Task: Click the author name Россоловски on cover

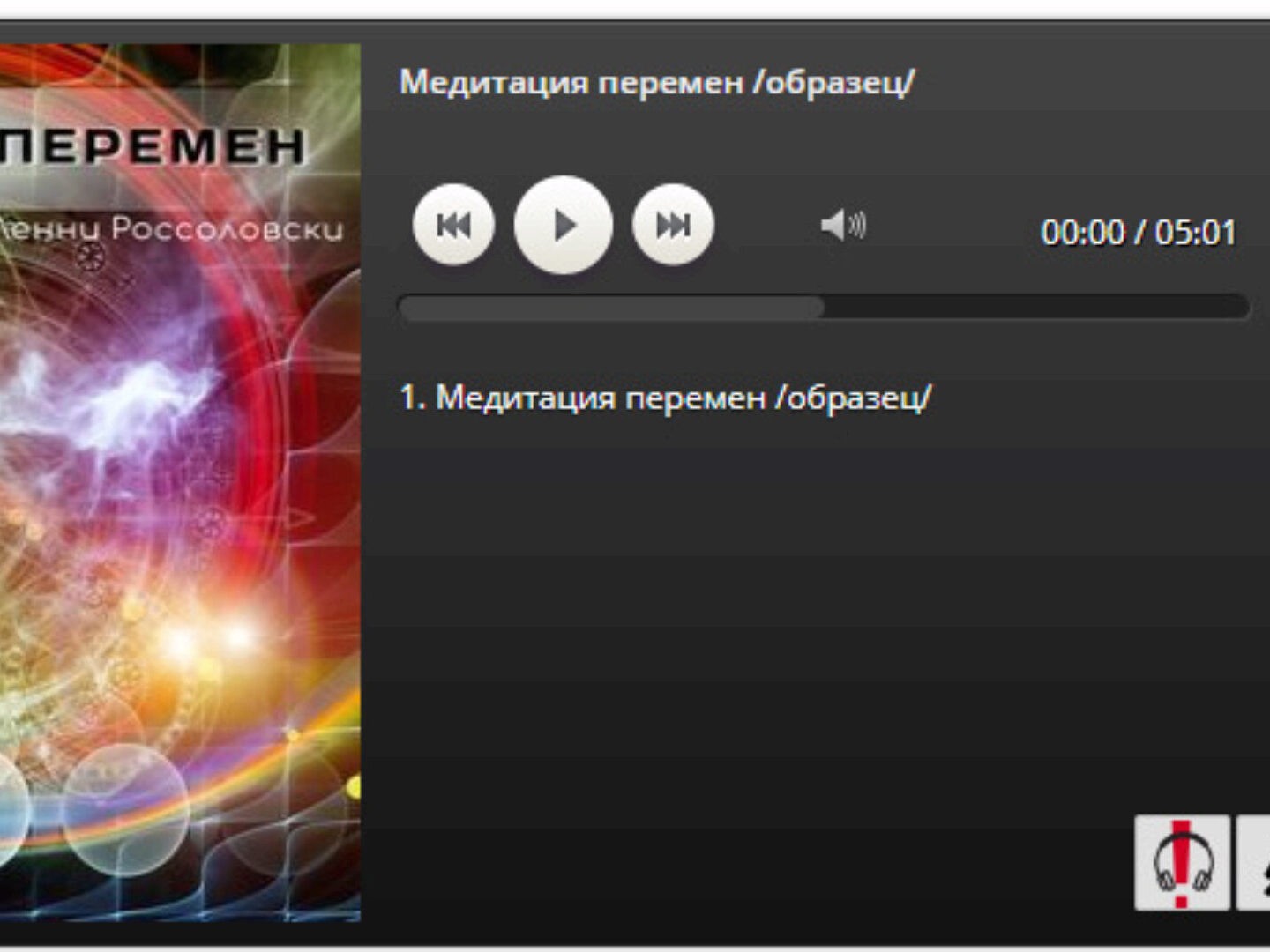Action: point(227,229)
